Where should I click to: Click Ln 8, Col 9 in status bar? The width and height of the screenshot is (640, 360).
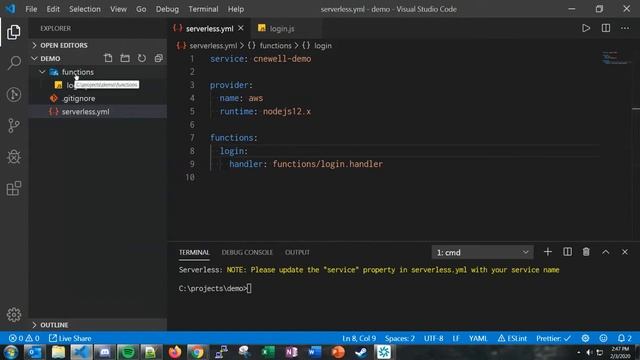point(359,338)
